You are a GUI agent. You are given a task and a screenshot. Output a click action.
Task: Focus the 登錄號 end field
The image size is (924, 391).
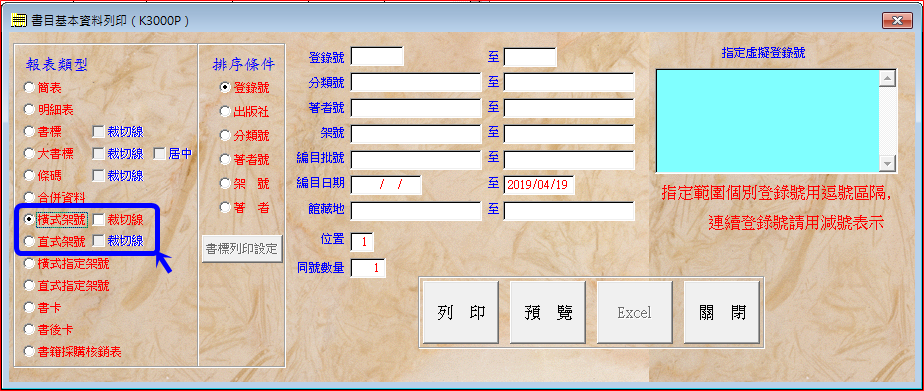[x=530, y=57]
